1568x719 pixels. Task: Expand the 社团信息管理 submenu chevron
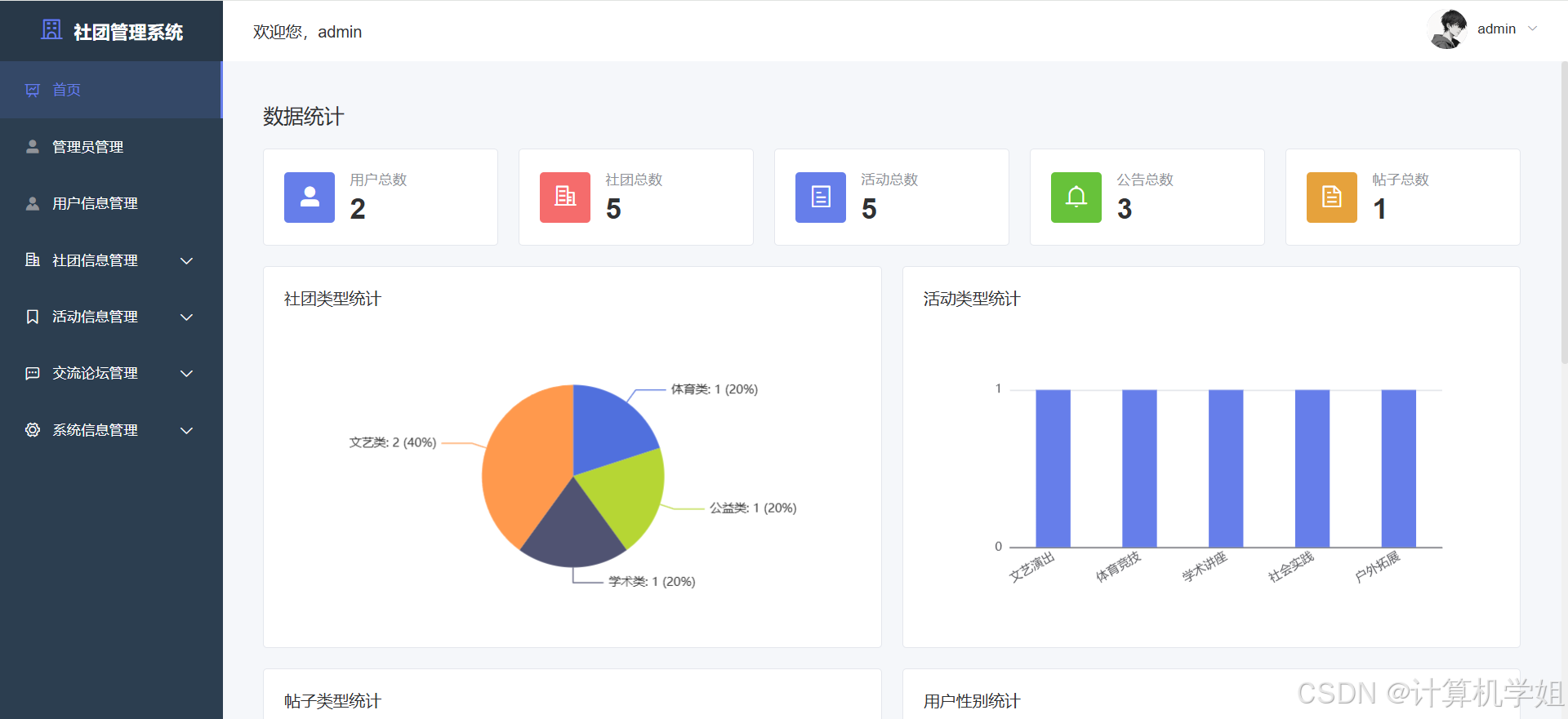pyautogui.click(x=186, y=261)
